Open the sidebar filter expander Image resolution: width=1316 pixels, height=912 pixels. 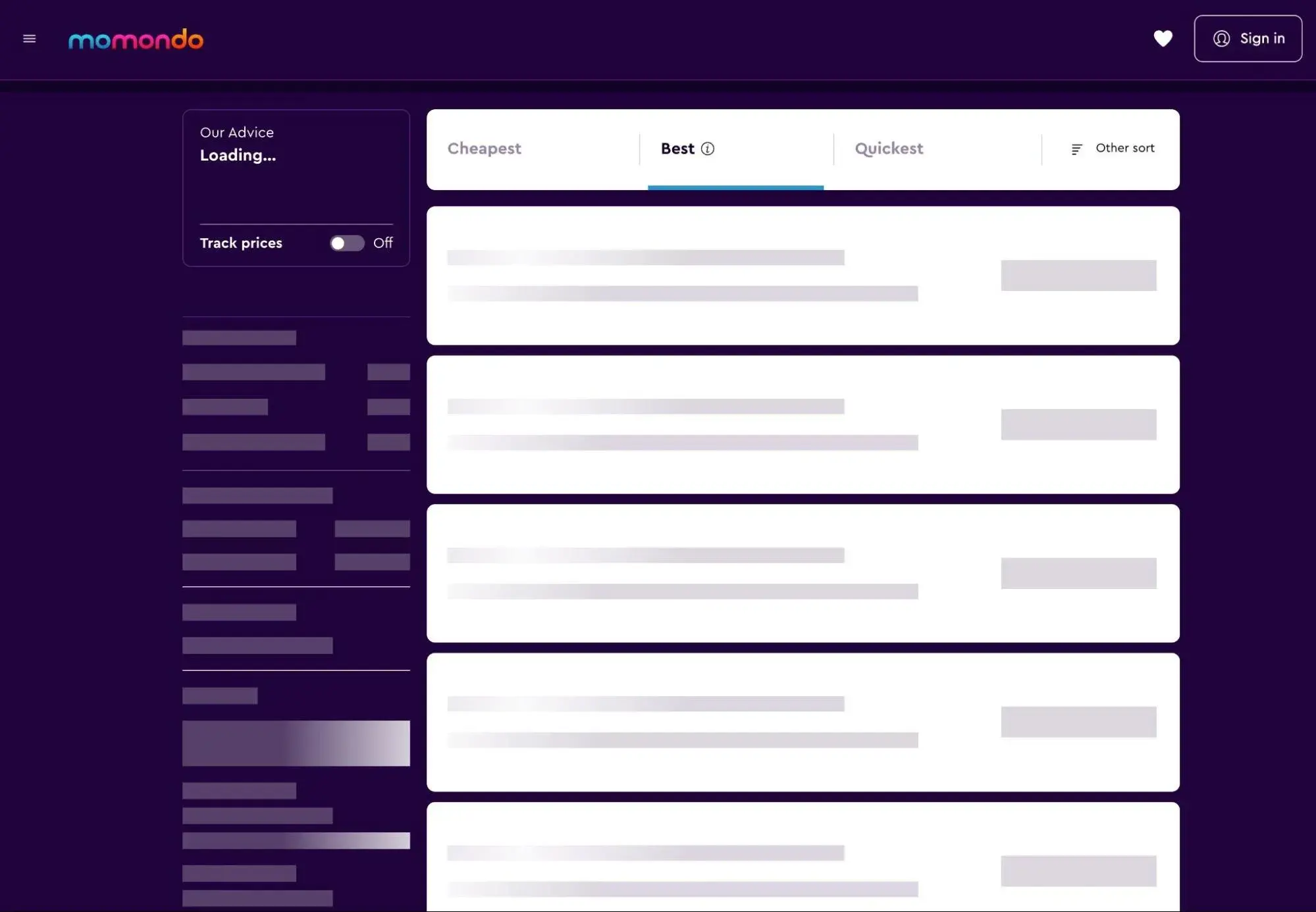coord(29,38)
